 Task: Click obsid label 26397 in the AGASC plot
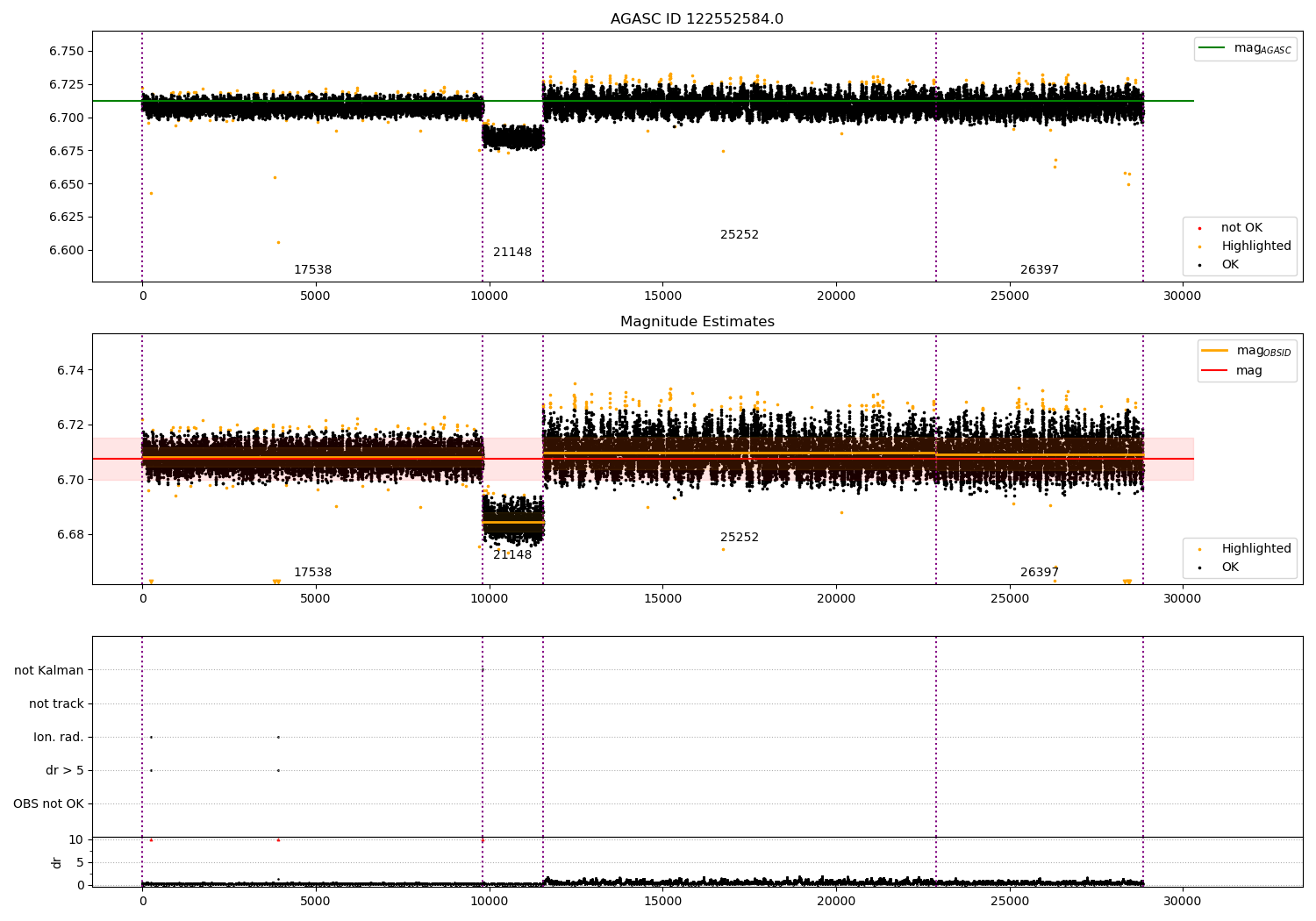click(1040, 270)
